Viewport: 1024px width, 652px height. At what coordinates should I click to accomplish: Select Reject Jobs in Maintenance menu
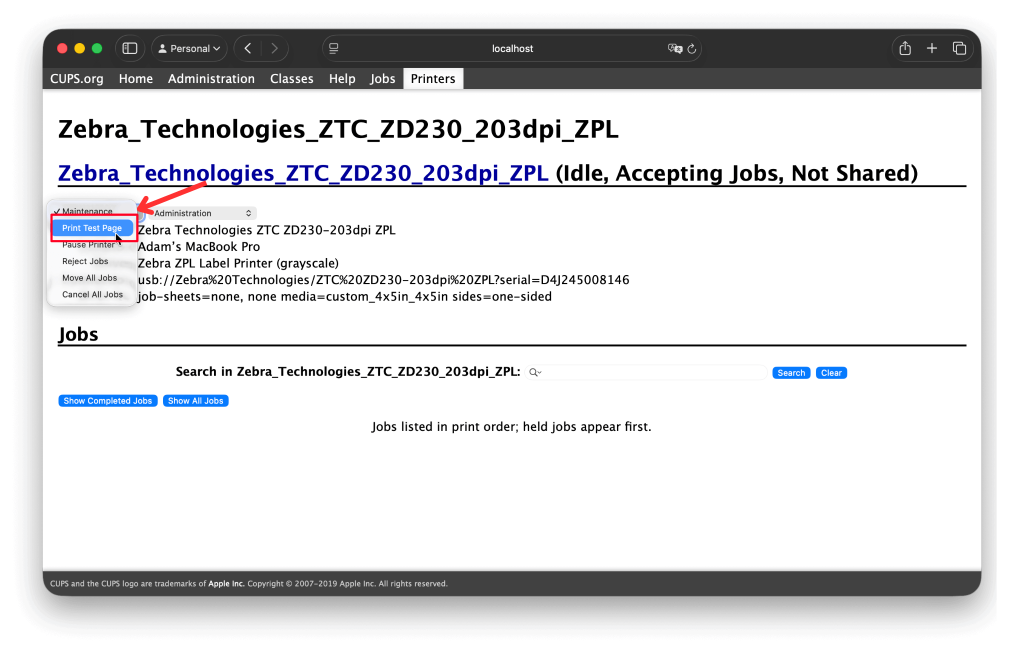(x=85, y=261)
